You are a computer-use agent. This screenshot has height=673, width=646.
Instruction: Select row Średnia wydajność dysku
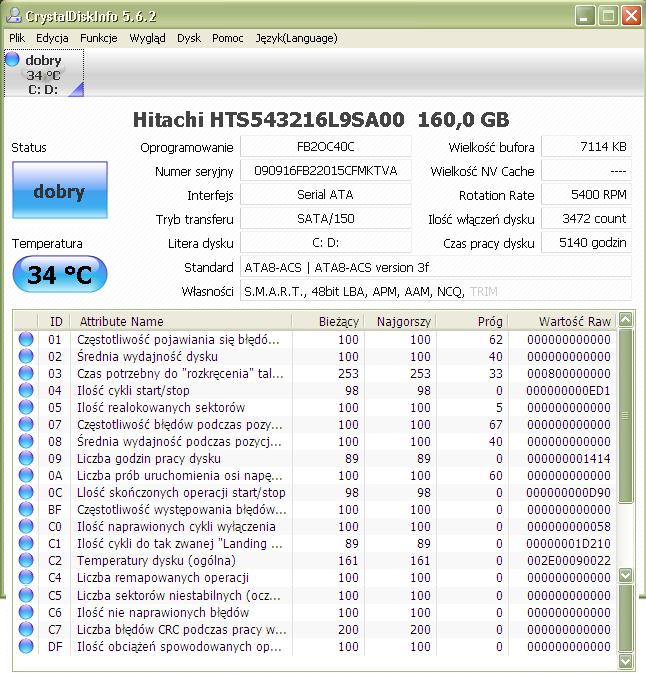(315, 357)
